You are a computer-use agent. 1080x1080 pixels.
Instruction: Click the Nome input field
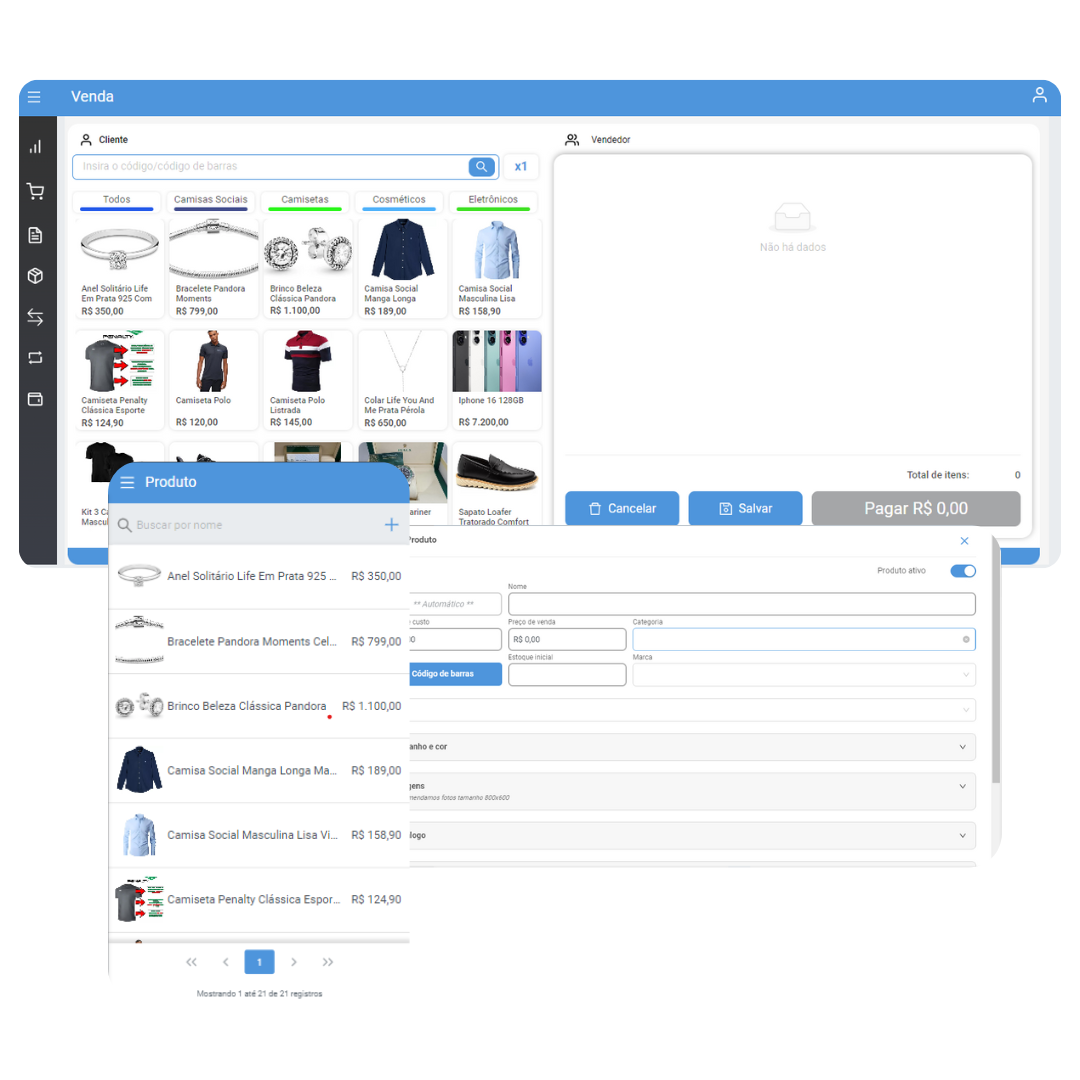point(741,604)
